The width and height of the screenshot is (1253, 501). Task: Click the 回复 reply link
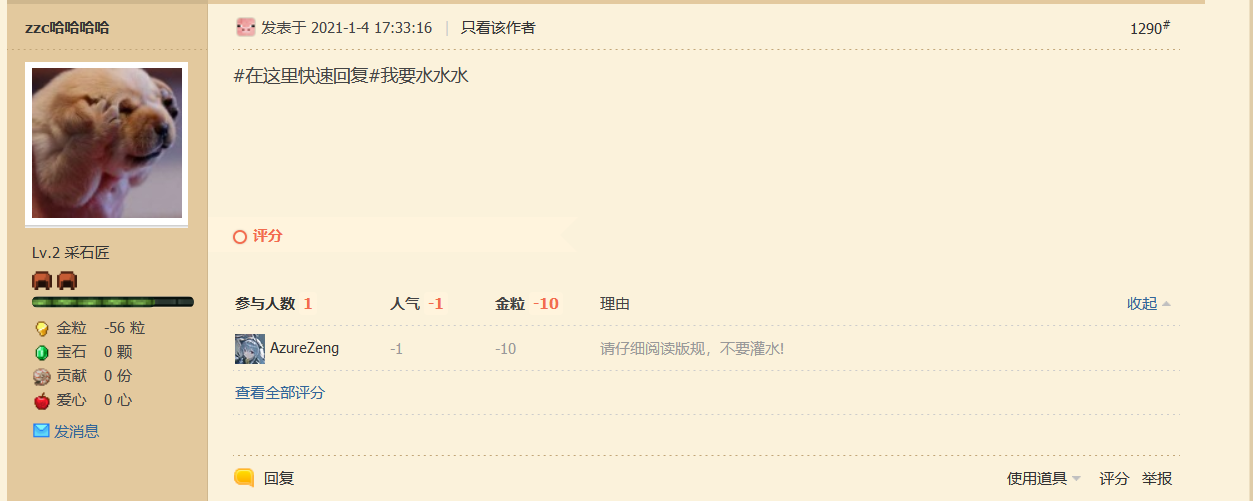coord(279,478)
